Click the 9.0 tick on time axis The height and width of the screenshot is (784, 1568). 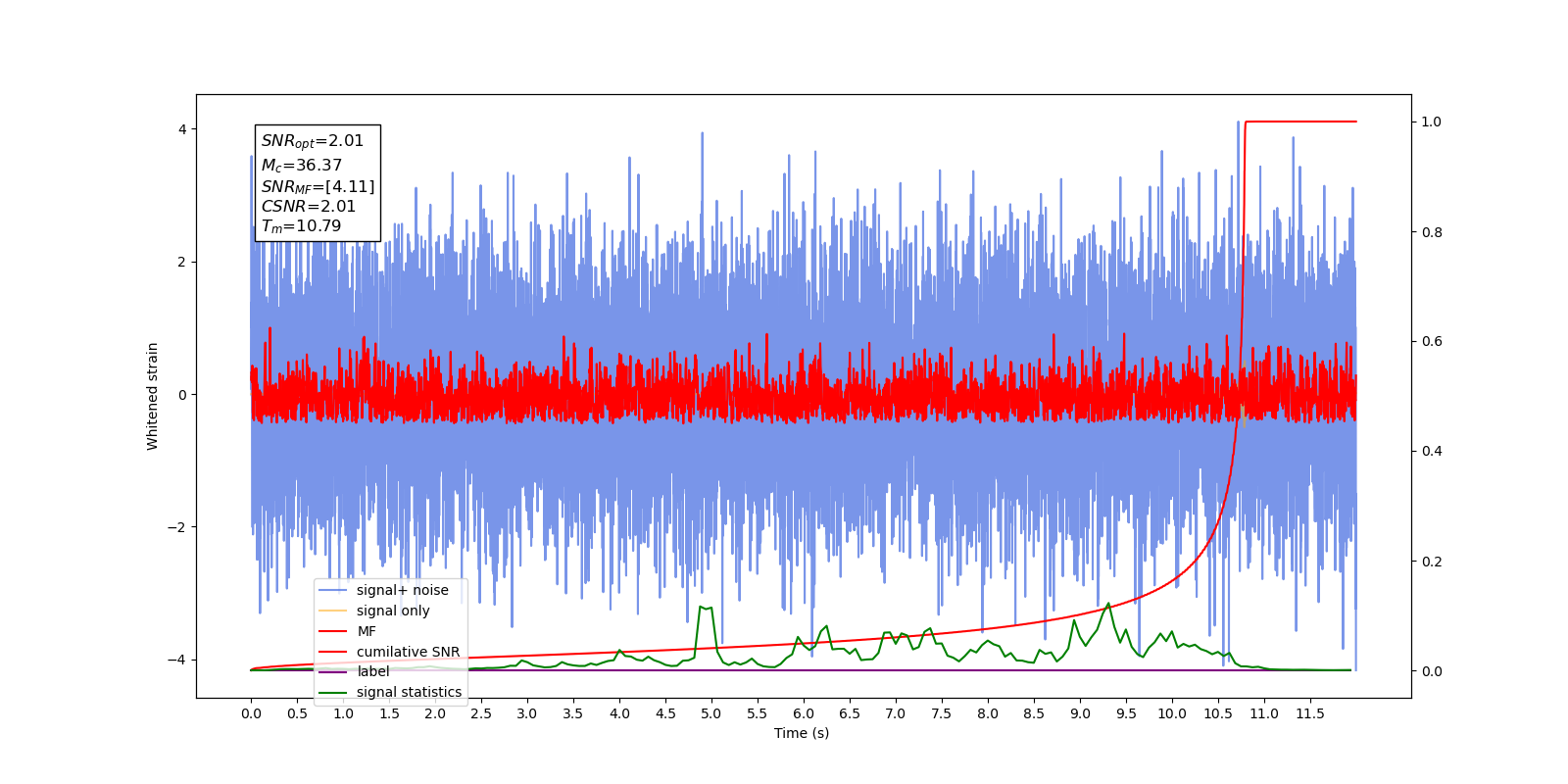click(1080, 713)
